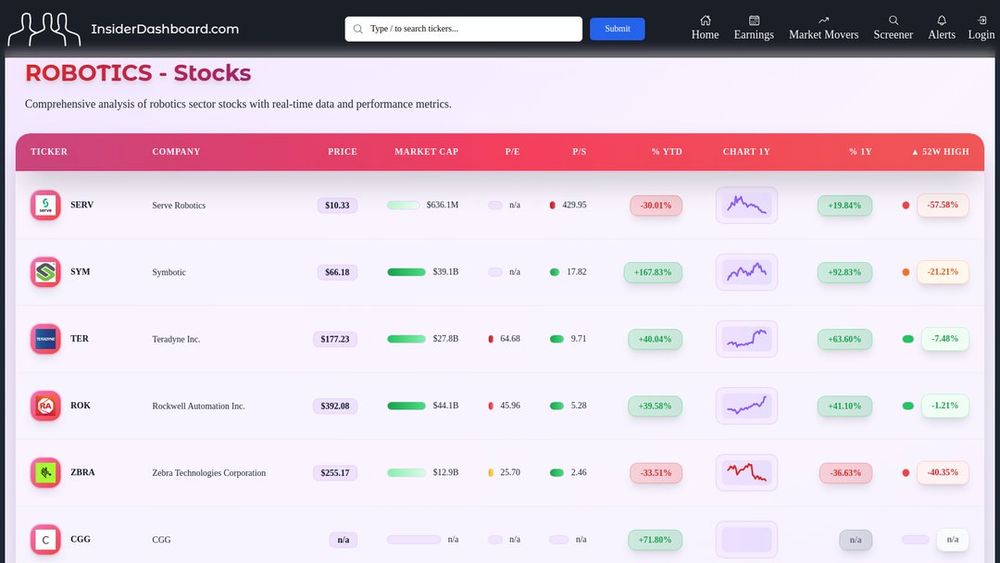Screen dimensions: 1000x563
Task: Open the TER 1Y chart thumbnail
Action: pos(746,339)
